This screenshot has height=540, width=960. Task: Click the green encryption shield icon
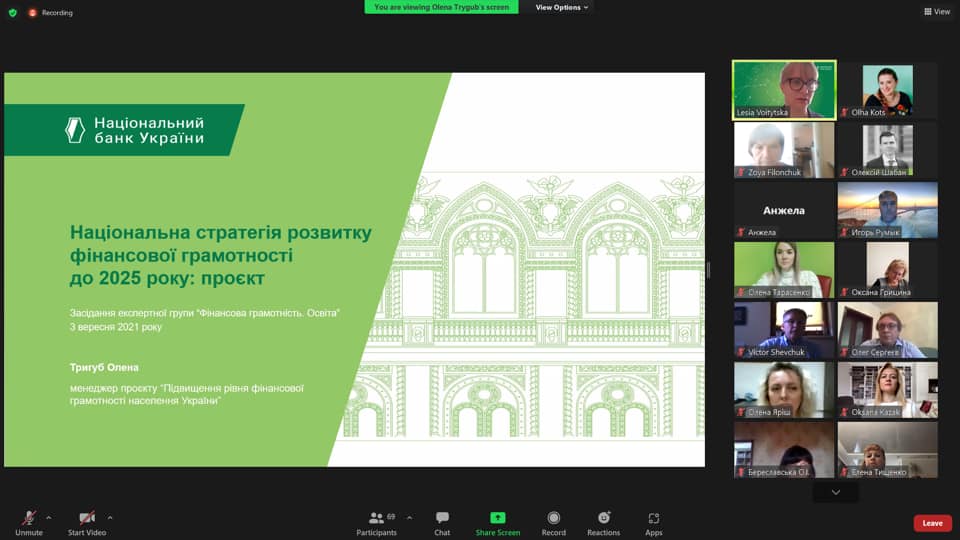12,12
